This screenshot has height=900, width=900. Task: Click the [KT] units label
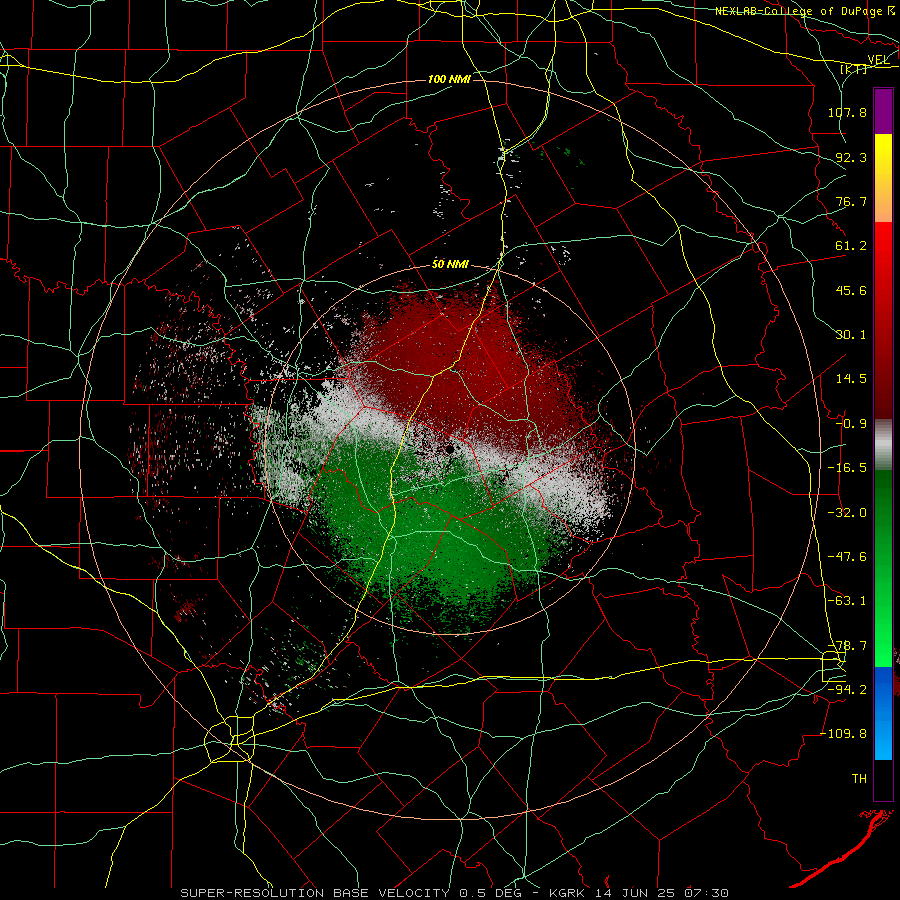[x=854, y=69]
